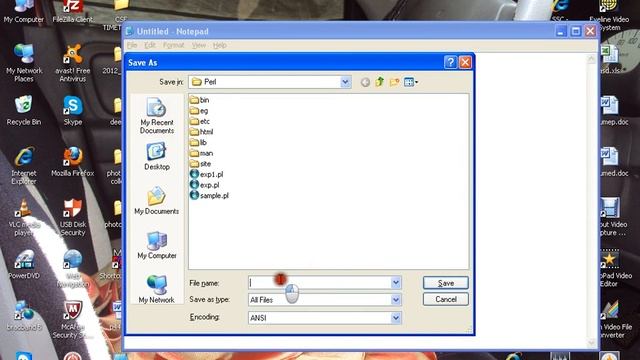Expand the Save as type dropdown
The height and width of the screenshot is (360, 640).
[x=396, y=300]
